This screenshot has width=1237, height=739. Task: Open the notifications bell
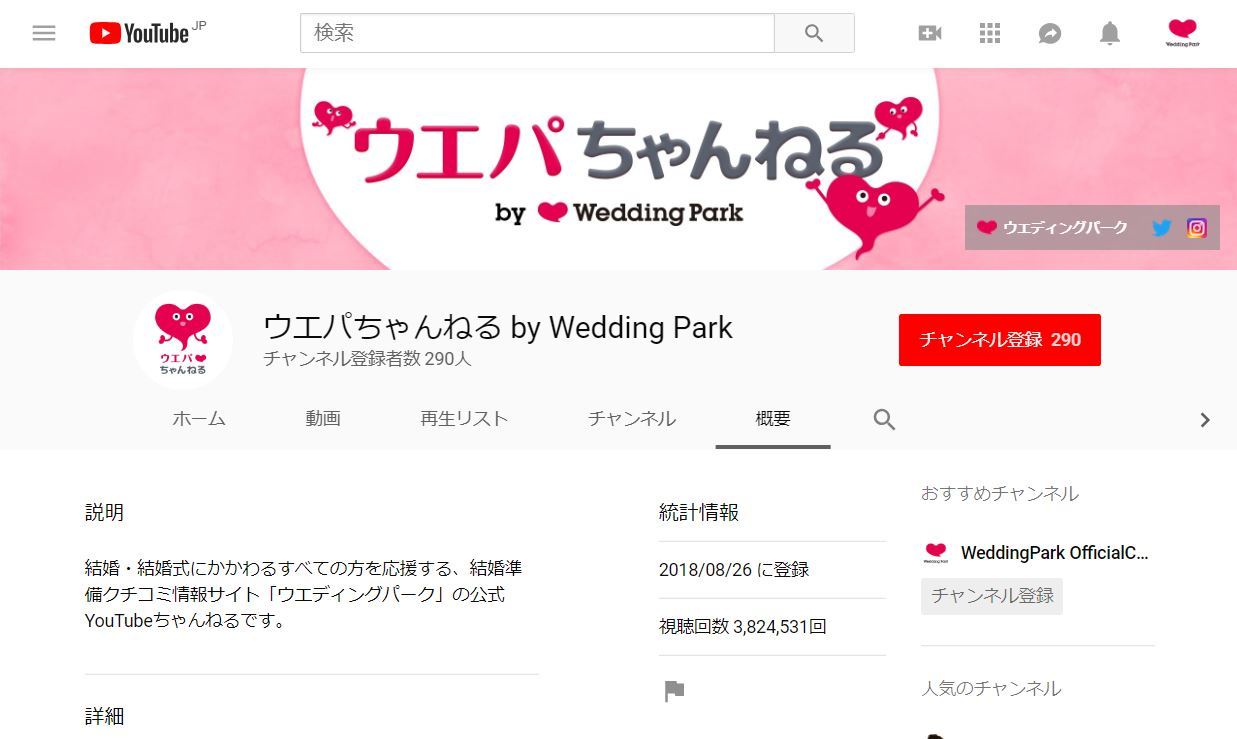pos(1110,33)
